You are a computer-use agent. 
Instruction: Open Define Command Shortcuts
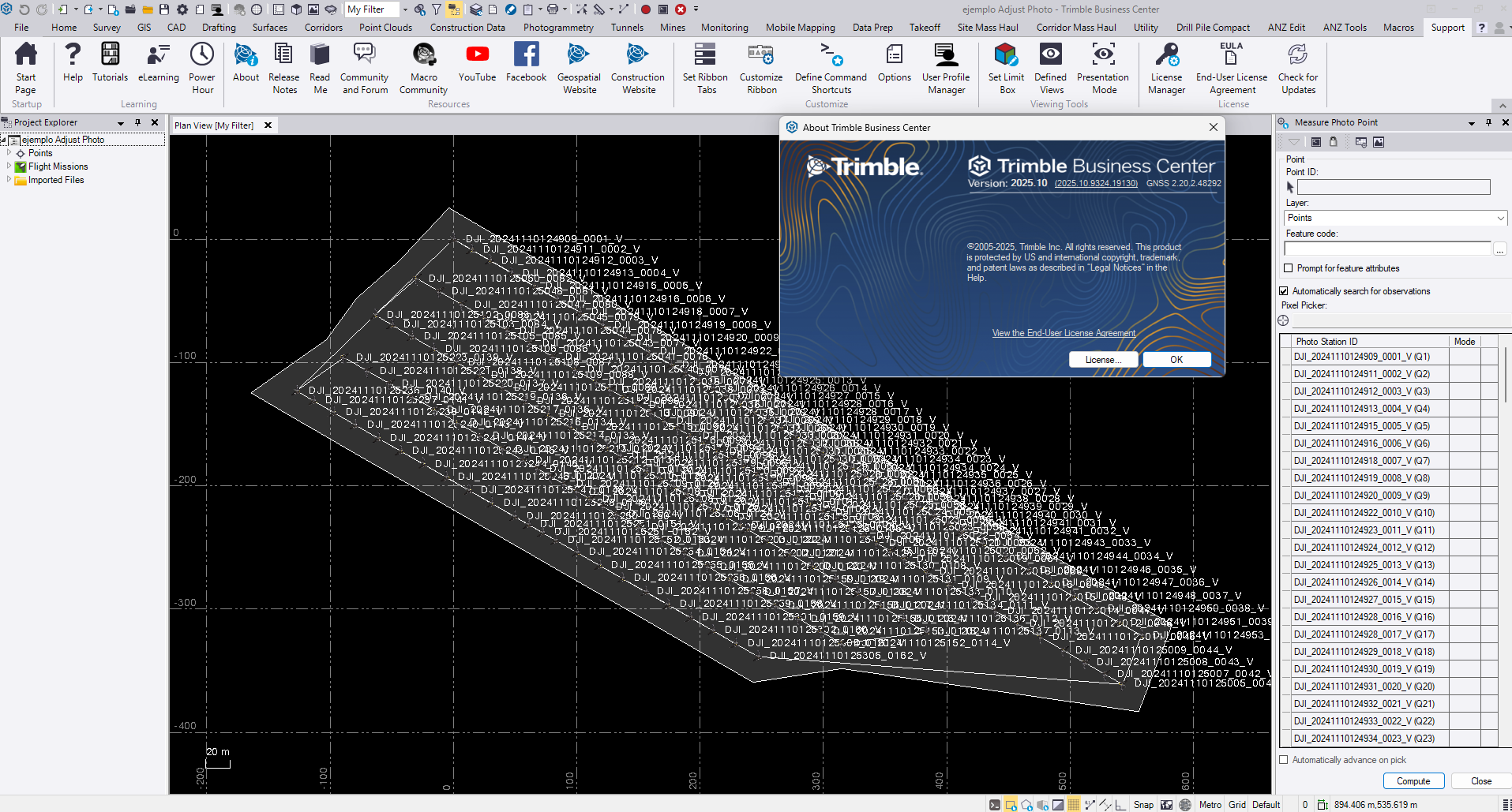click(x=831, y=68)
